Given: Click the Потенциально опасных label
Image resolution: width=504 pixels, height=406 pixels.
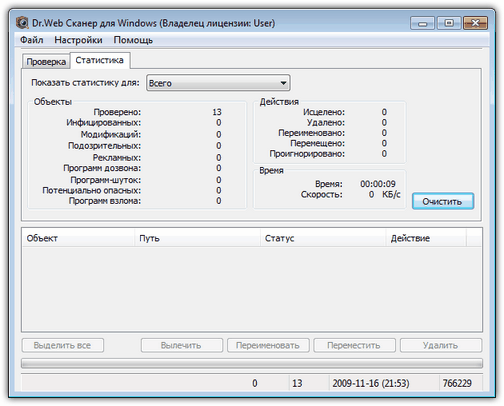Looking at the screenshot, I should pos(92,190).
